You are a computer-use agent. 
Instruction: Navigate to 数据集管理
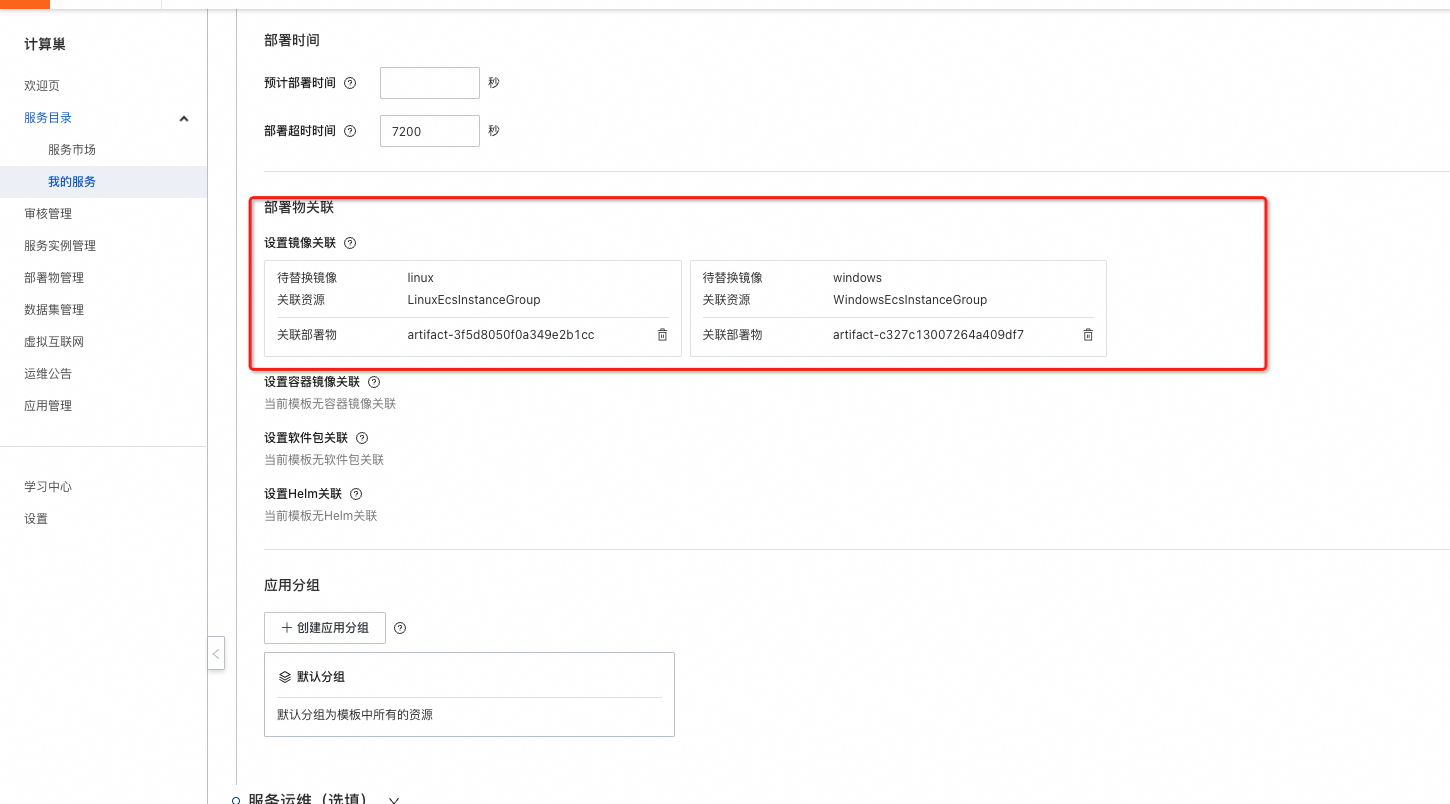point(54,310)
